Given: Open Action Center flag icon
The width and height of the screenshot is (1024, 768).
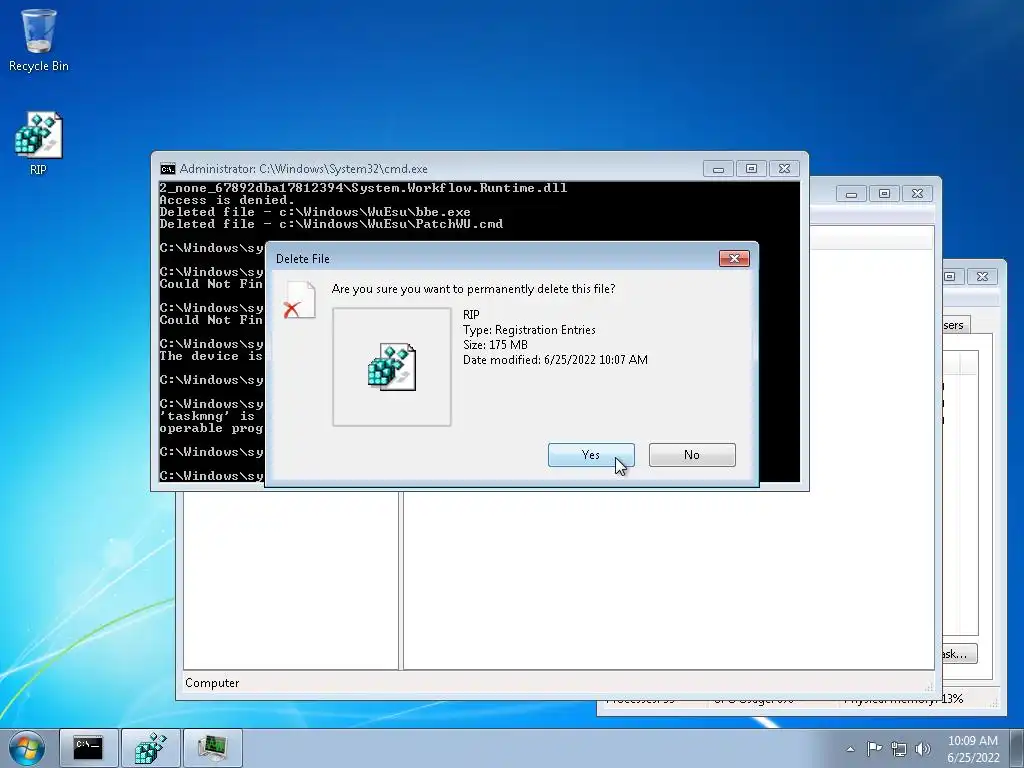Looking at the screenshot, I should pyautogui.click(x=874, y=748).
